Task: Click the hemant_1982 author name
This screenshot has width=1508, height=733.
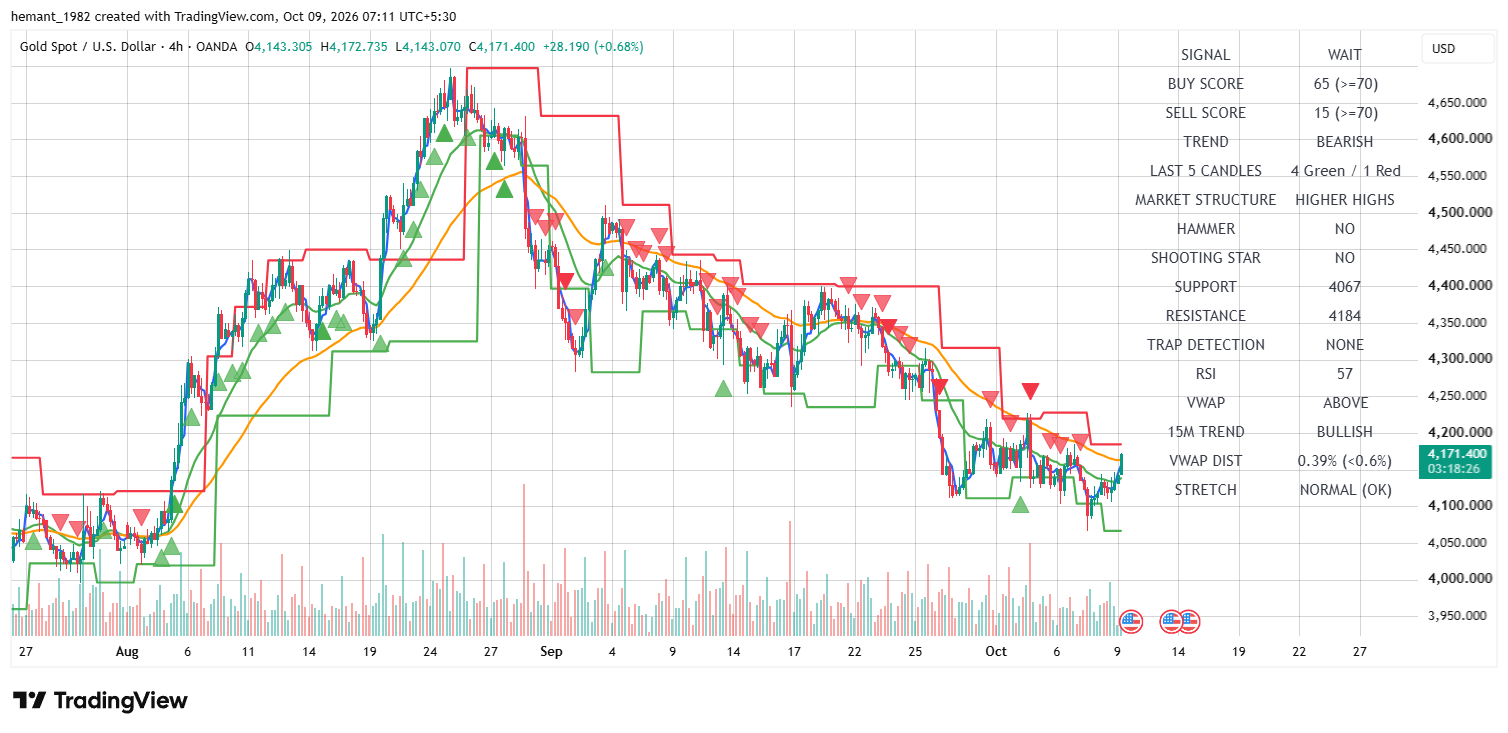Action: [x=53, y=17]
